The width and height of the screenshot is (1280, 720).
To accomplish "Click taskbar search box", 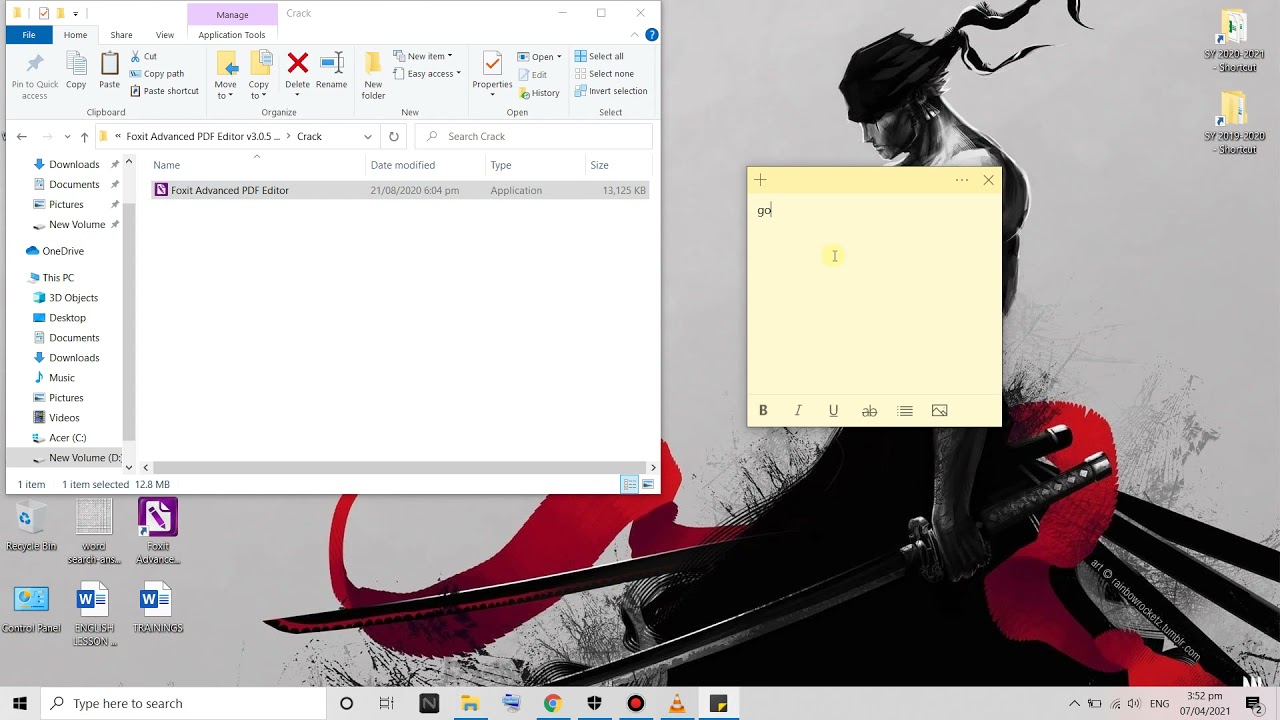I will [184, 703].
